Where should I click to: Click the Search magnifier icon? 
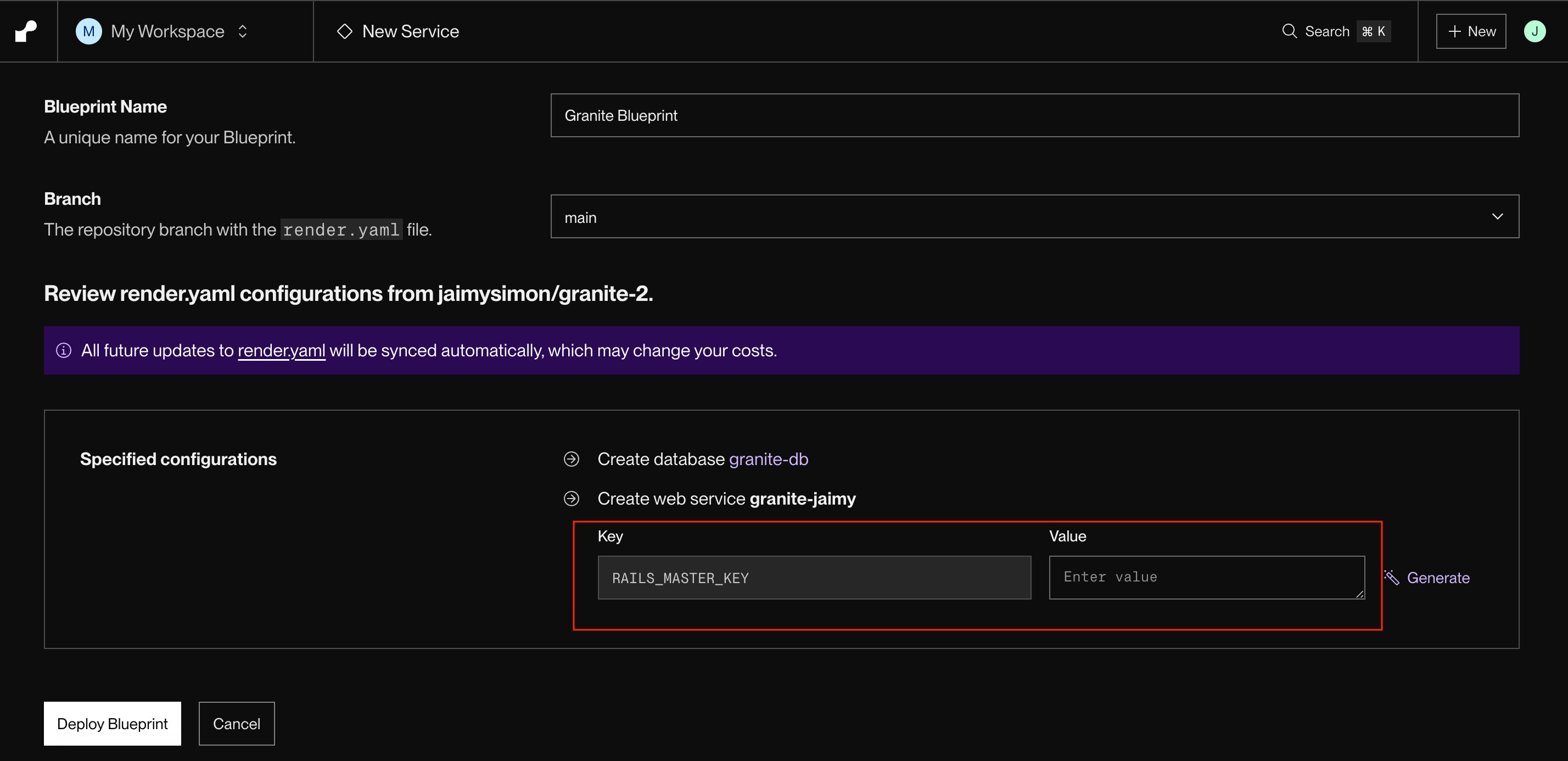pyautogui.click(x=1289, y=31)
